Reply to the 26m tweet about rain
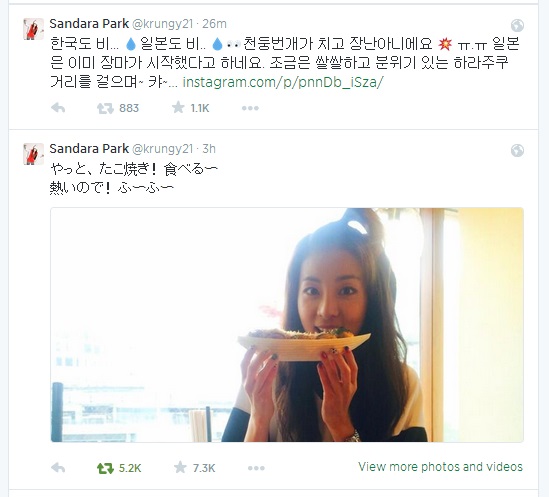549x497 pixels. tap(58, 108)
